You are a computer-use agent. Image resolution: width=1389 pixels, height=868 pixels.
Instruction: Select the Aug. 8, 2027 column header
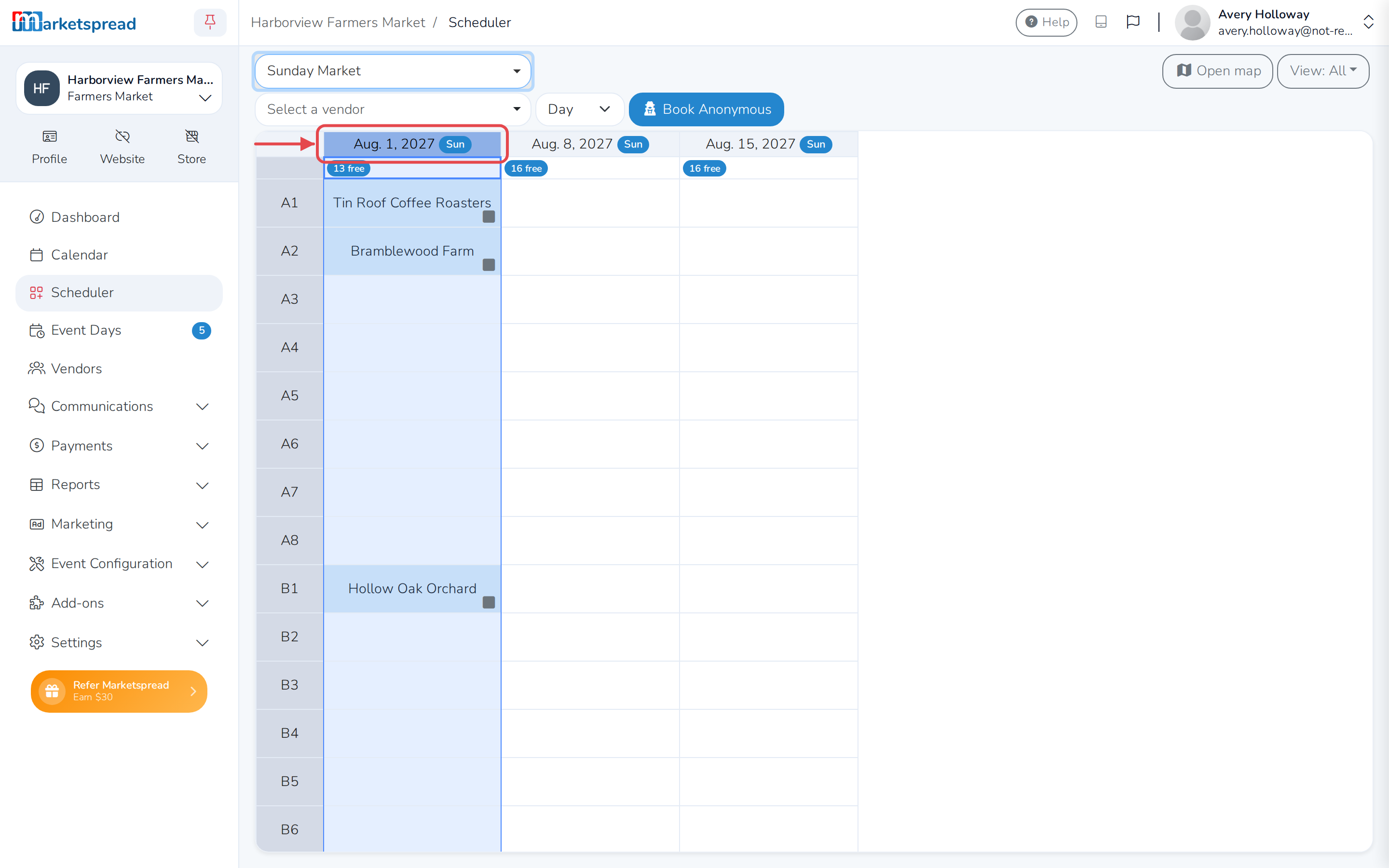tap(590, 144)
